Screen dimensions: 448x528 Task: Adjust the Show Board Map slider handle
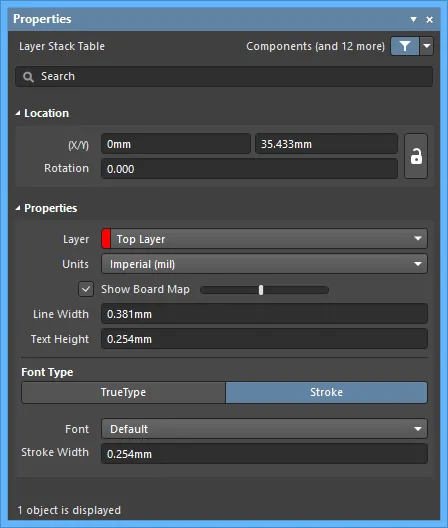point(261,290)
